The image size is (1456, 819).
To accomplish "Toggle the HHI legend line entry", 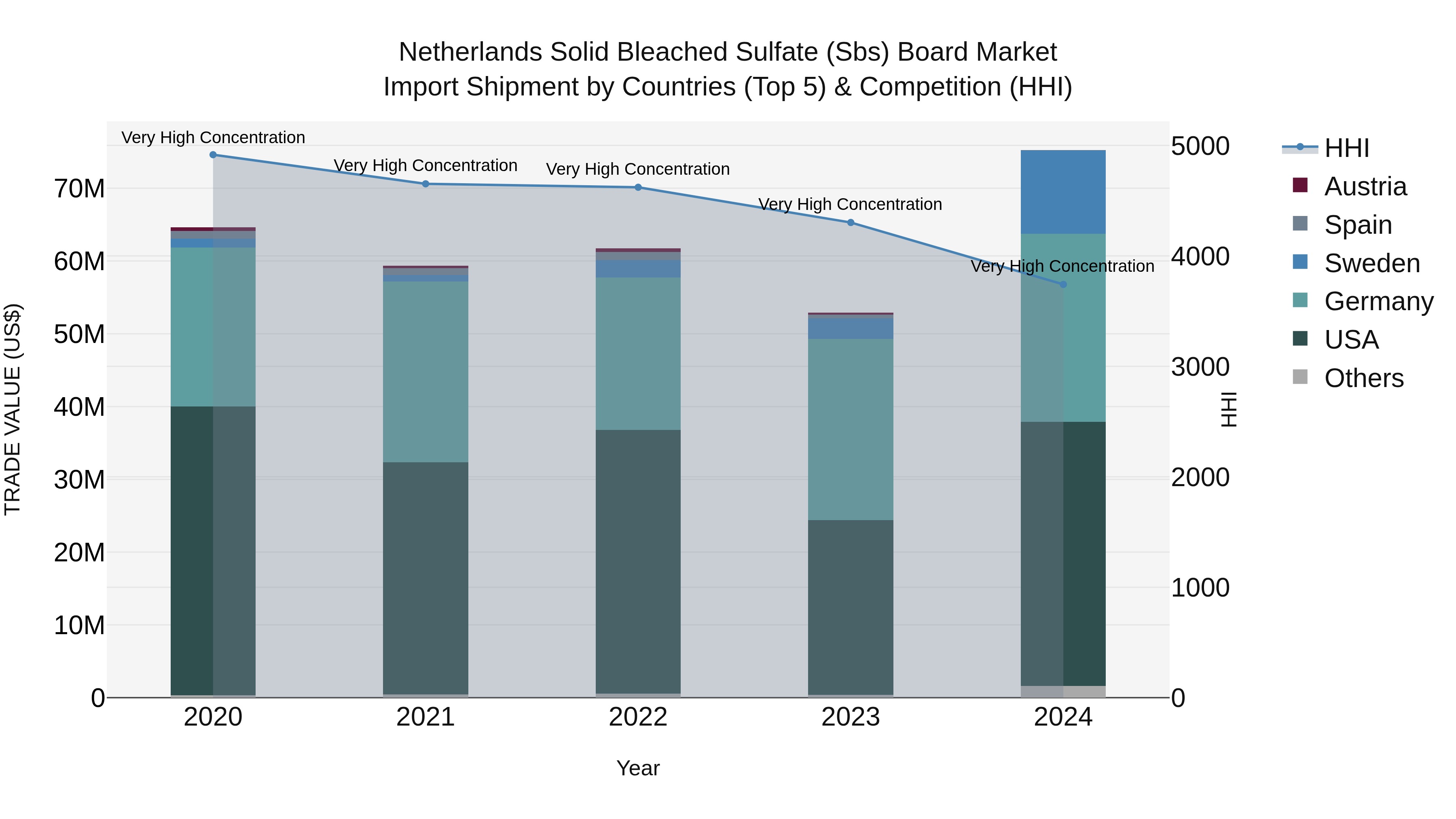I will pos(1299,148).
